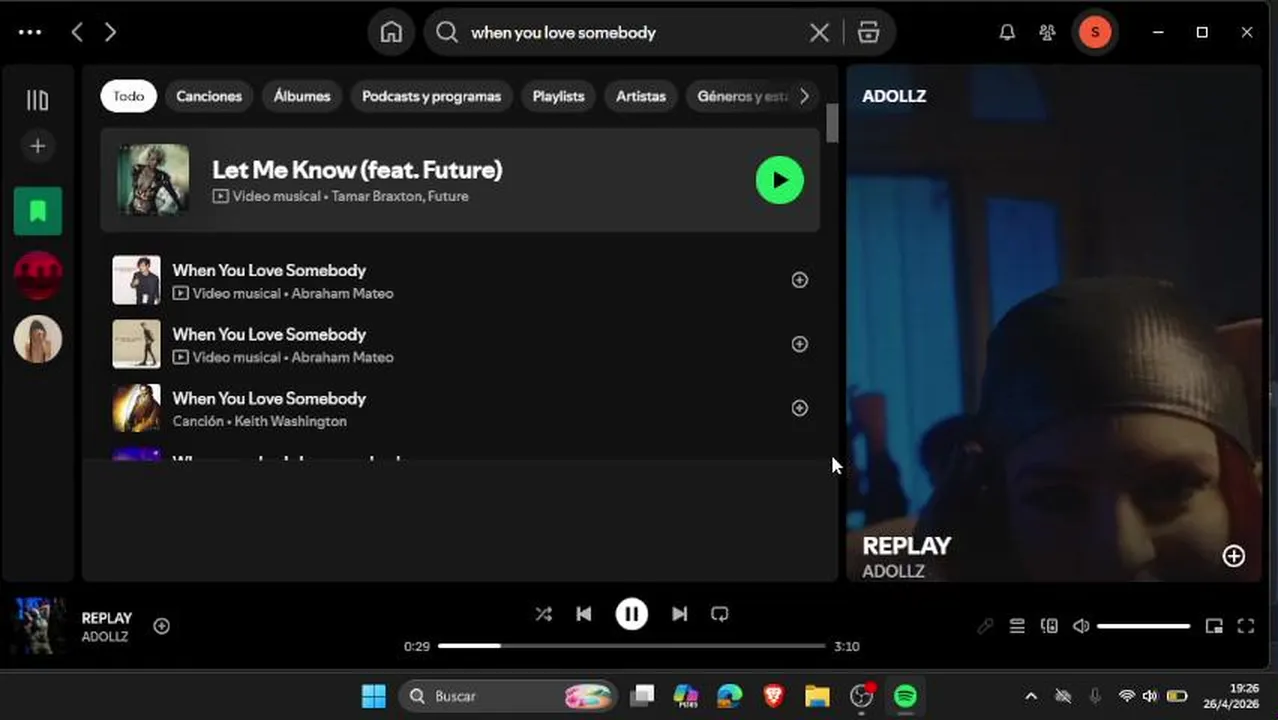Play Let Me Know with the green button
Image resolution: width=1278 pixels, height=720 pixels.
click(x=780, y=180)
